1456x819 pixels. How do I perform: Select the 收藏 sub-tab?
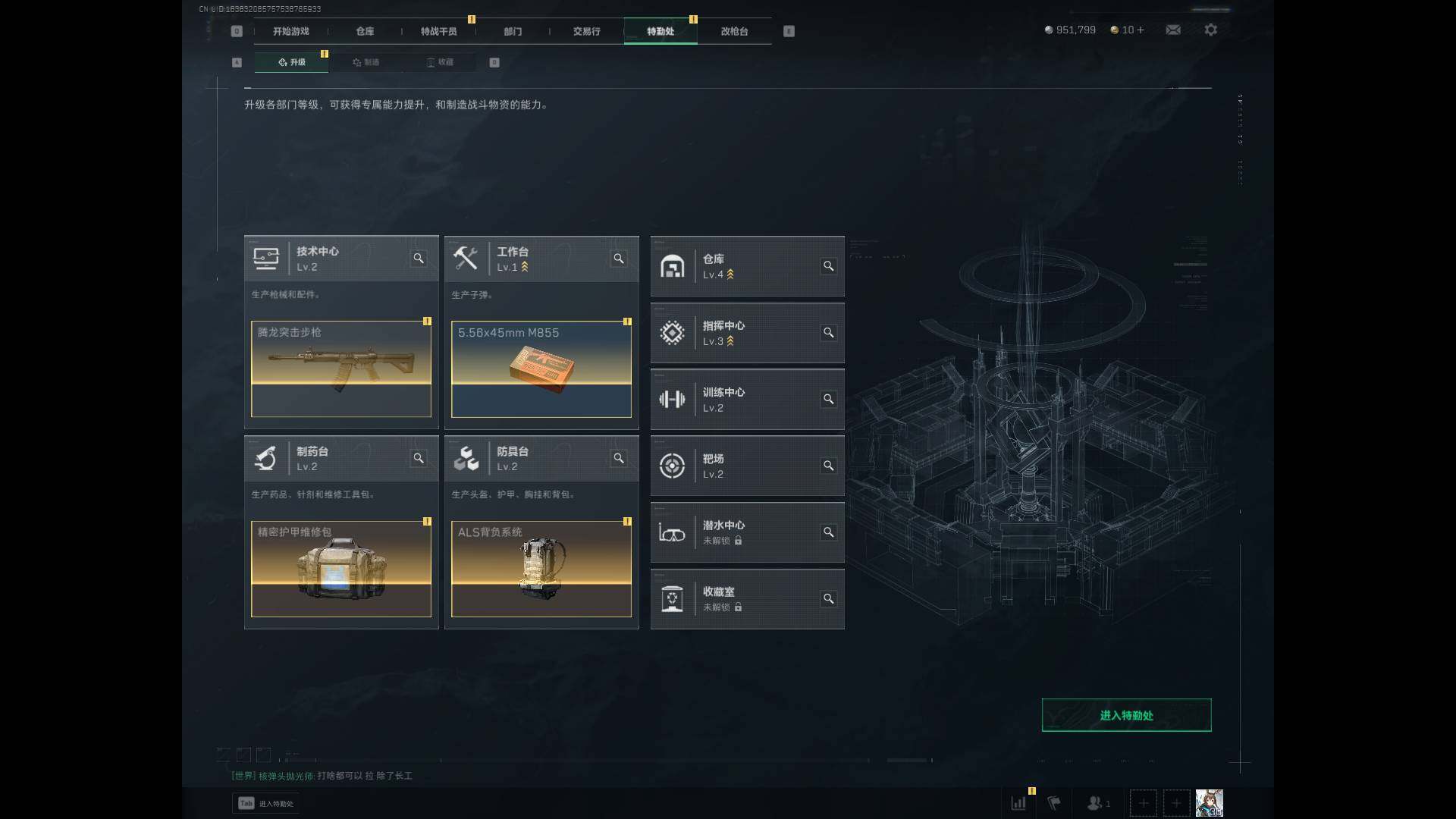click(440, 62)
